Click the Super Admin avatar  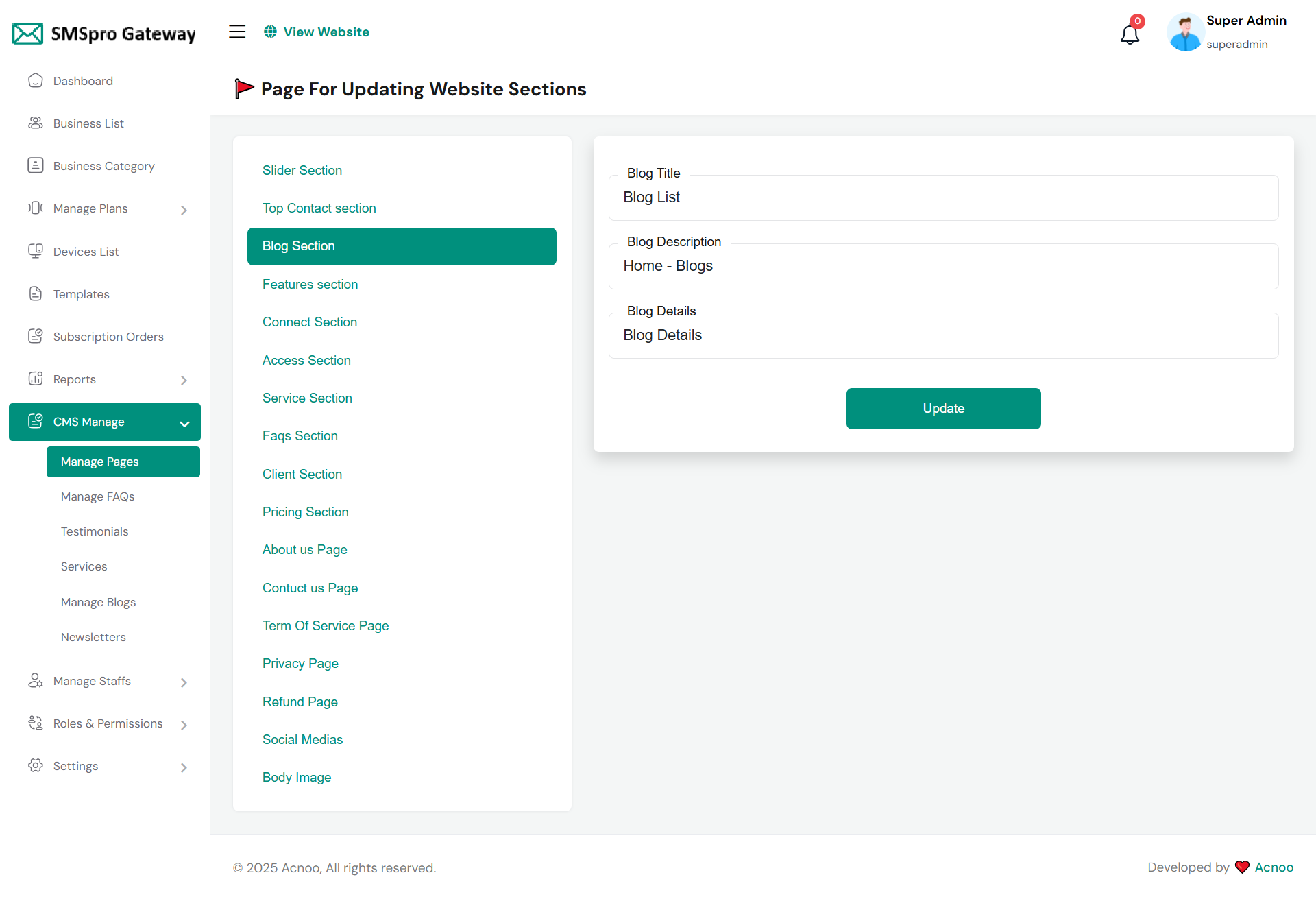click(1185, 32)
